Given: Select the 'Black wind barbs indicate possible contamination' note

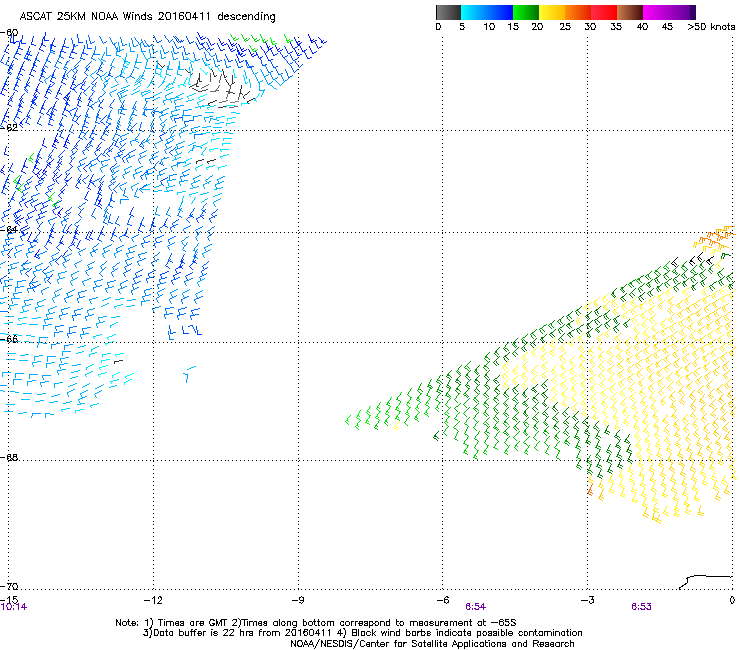Looking at the screenshot, I should tap(458, 633).
